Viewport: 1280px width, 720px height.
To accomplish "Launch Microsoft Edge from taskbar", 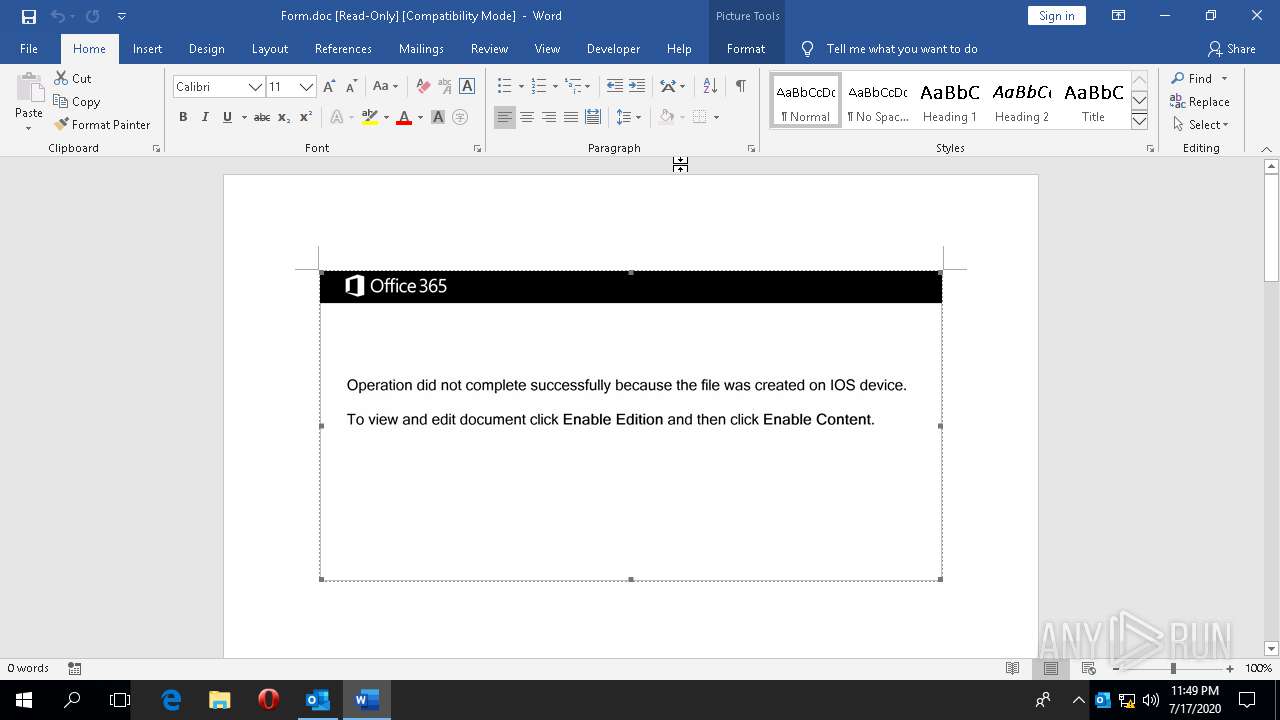I will tap(171, 700).
